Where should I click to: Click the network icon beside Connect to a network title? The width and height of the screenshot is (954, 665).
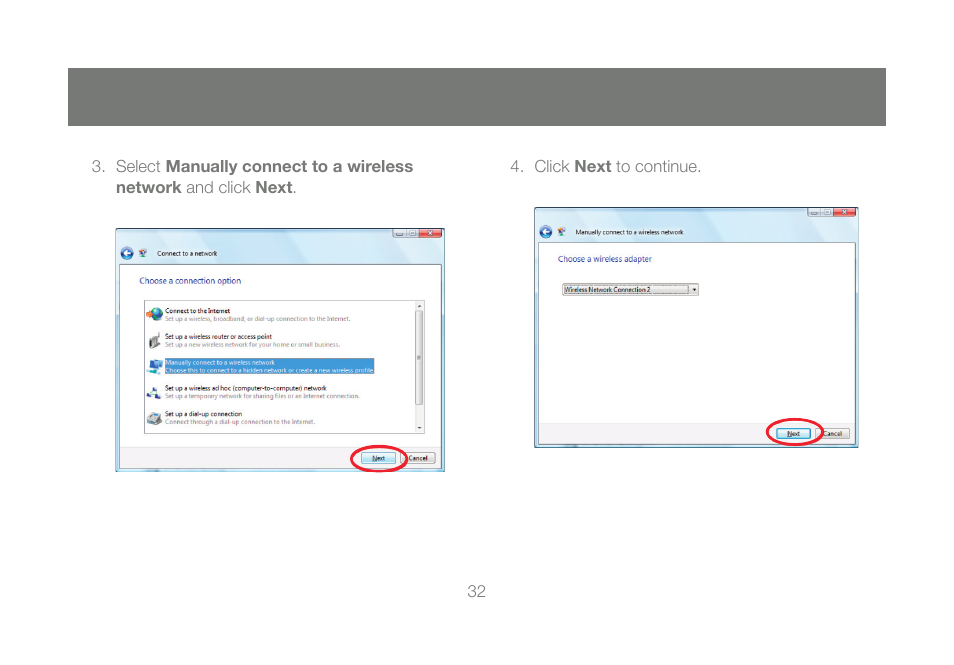point(143,253)
